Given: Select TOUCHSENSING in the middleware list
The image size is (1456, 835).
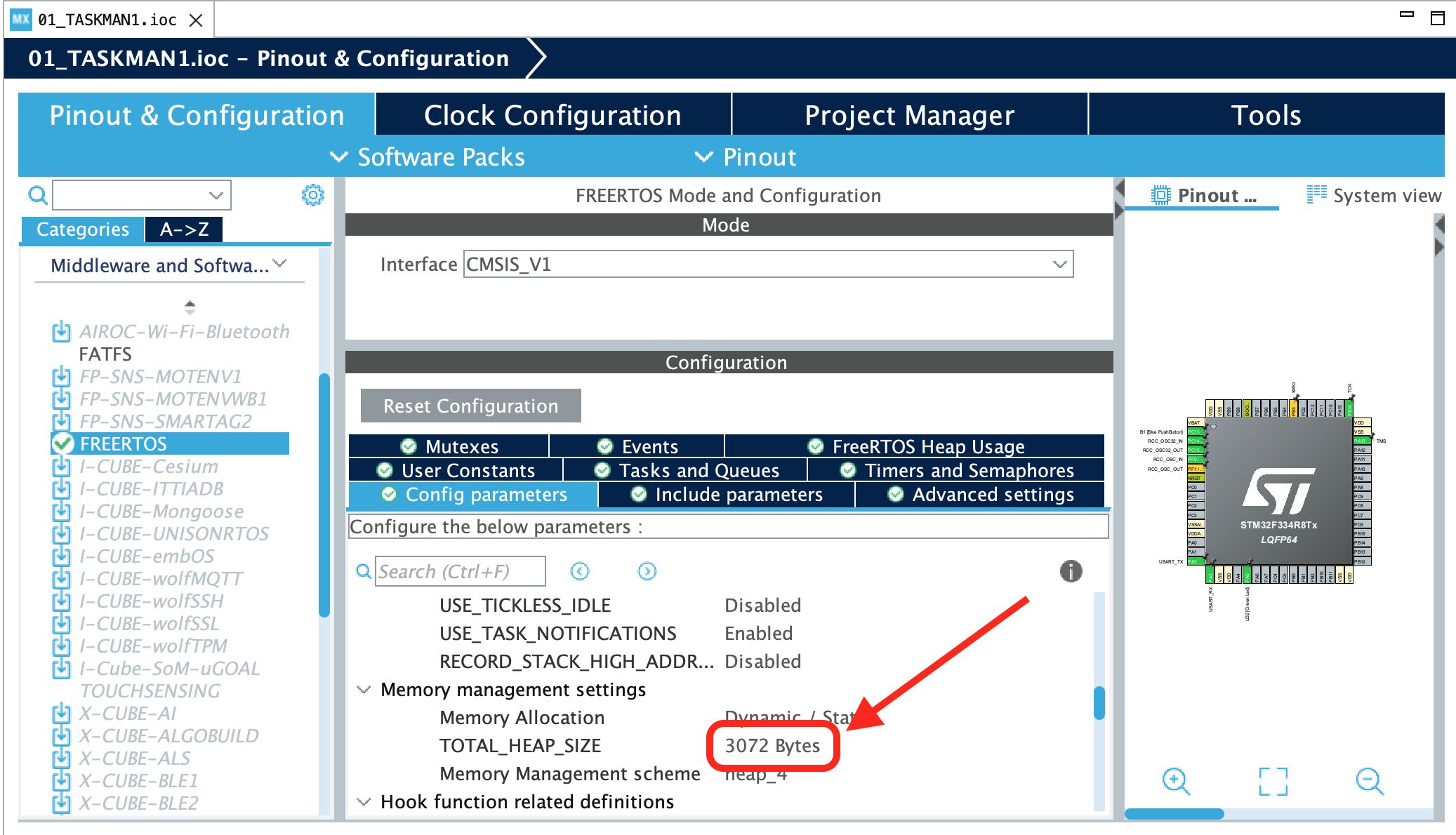Looking at the screenshot, I should [x=150, y=690].
